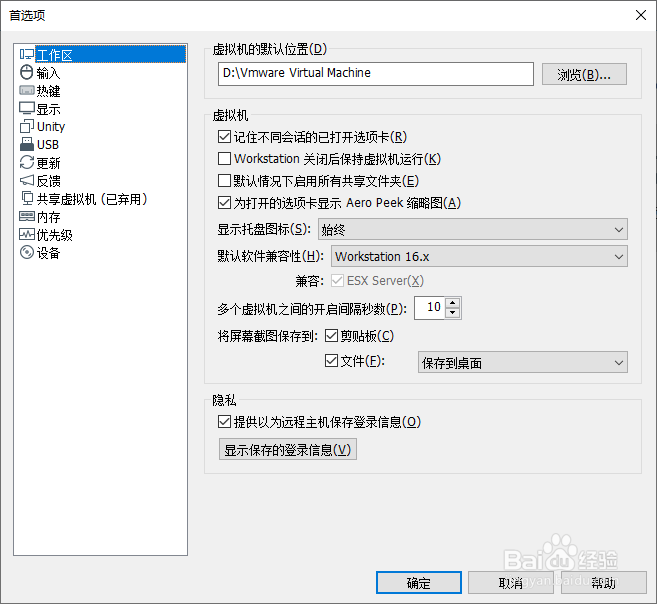The image size is (657, 604).
Task: Click the 显示 monitor icon
Action: pos(27,108)
